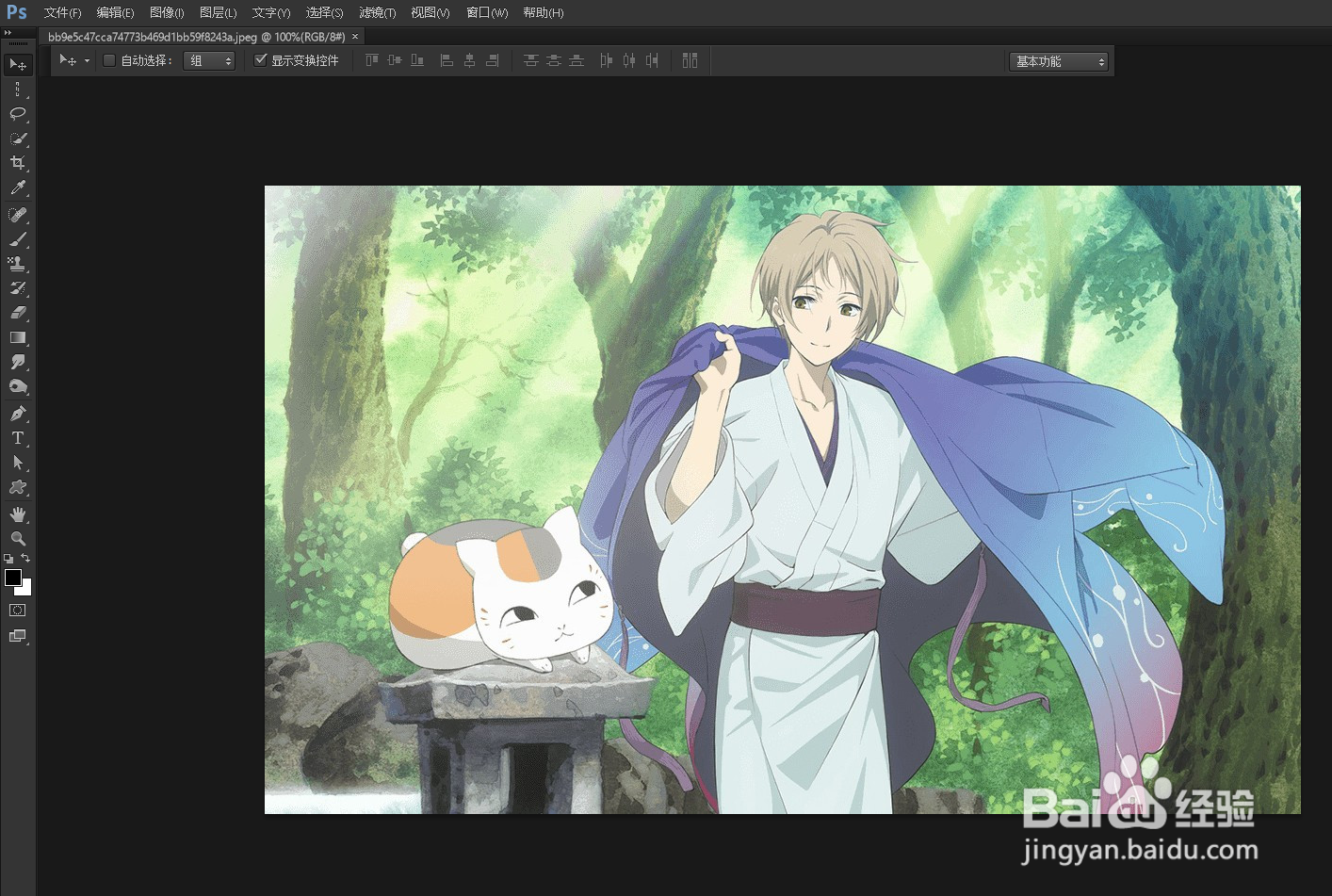Select the Crop tool
Screen dimensions: 1332x896
[17, 163]
